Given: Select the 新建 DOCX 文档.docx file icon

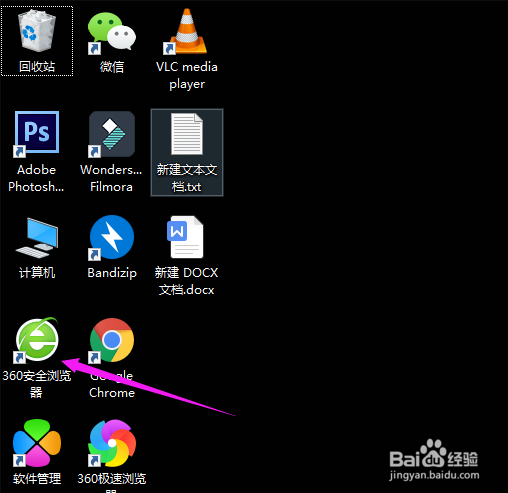Looking at the screenshot, I should [185, 237].
